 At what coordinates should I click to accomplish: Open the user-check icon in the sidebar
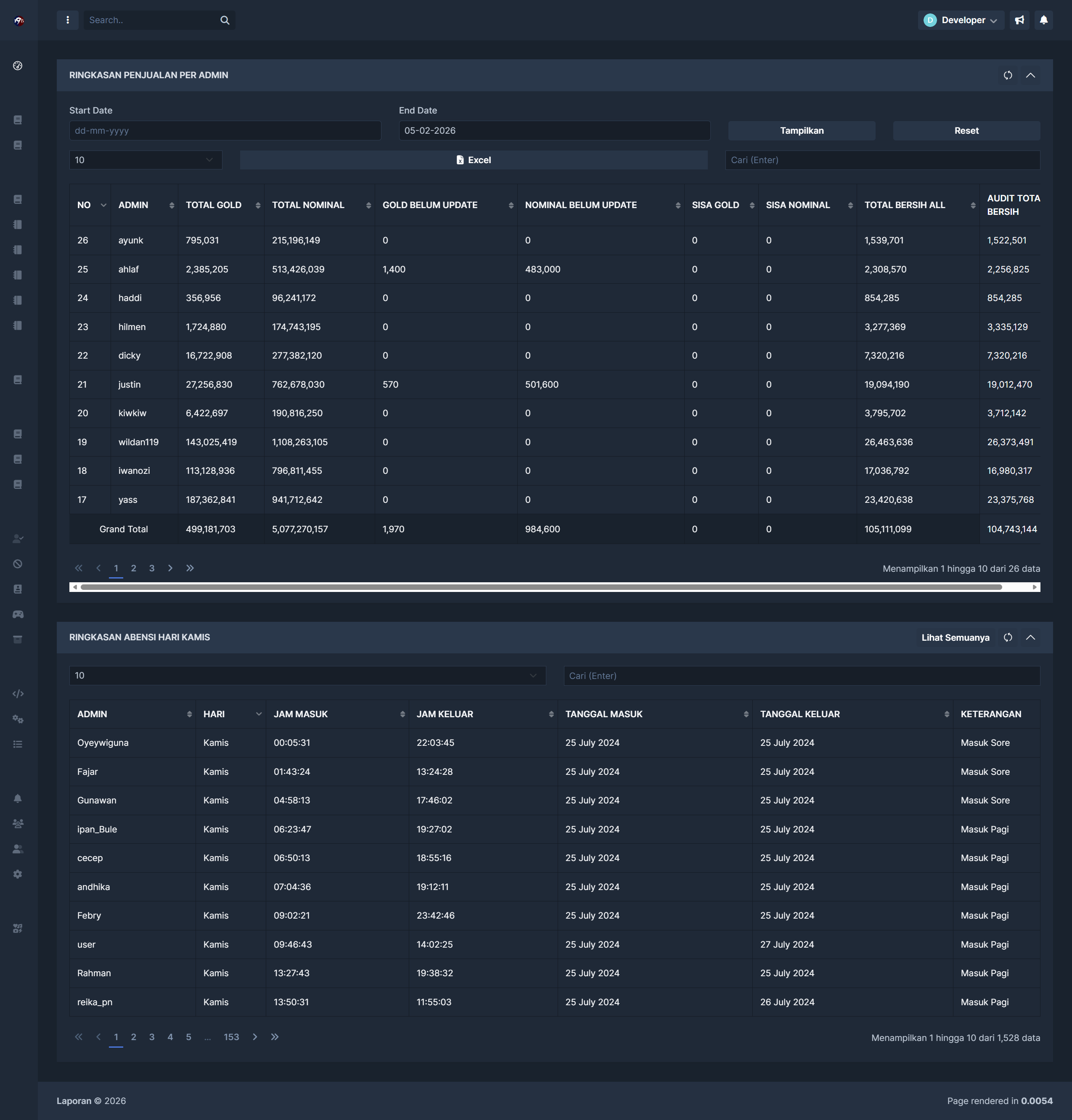pos(18,539)
